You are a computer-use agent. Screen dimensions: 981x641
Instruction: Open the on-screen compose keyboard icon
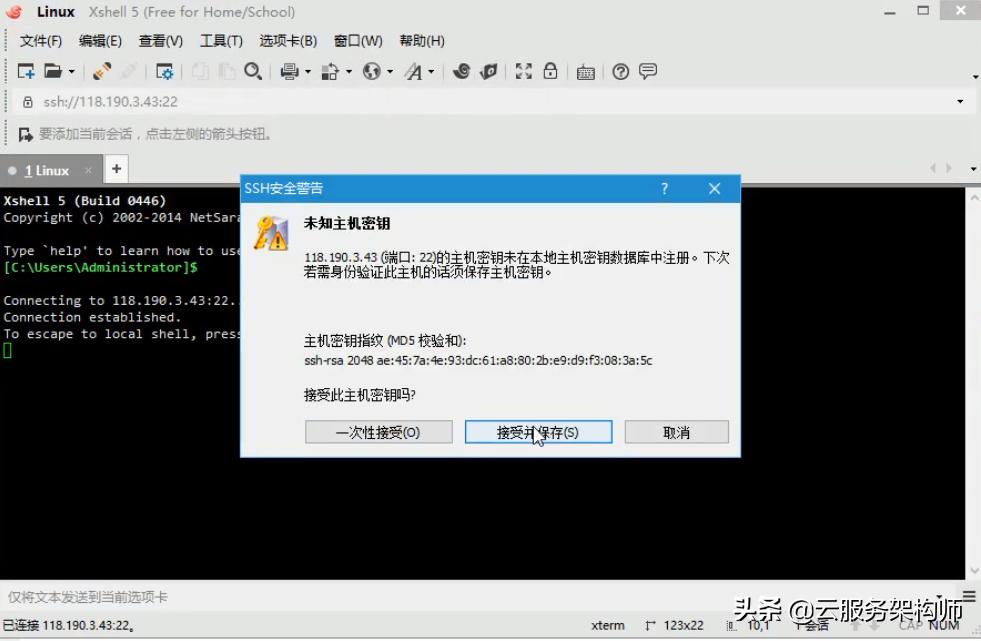click(587, 71)
